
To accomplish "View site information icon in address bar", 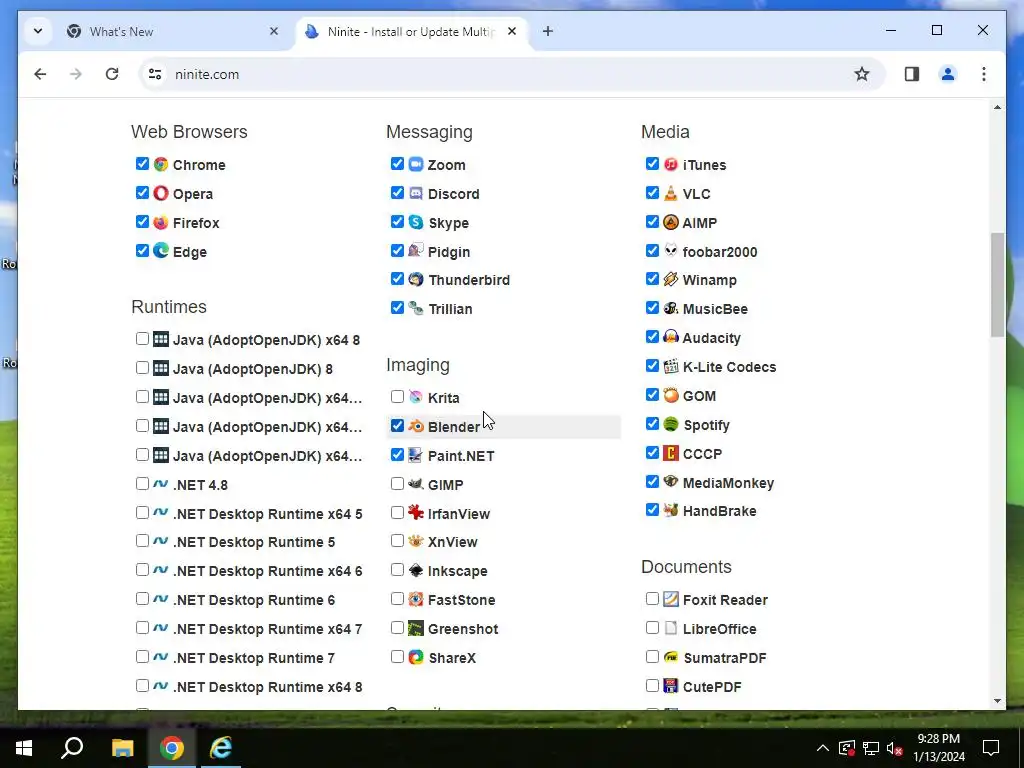I will tap(155, 74).
